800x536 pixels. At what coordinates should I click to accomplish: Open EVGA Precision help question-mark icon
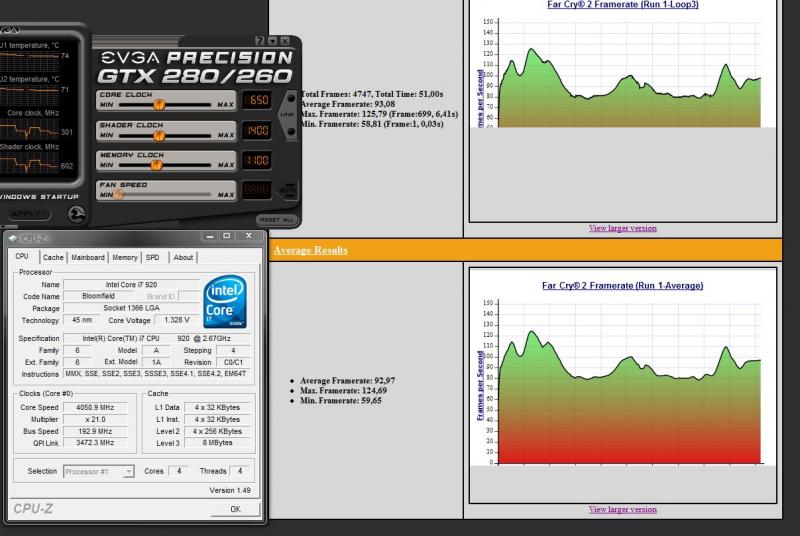click(260, 41)
